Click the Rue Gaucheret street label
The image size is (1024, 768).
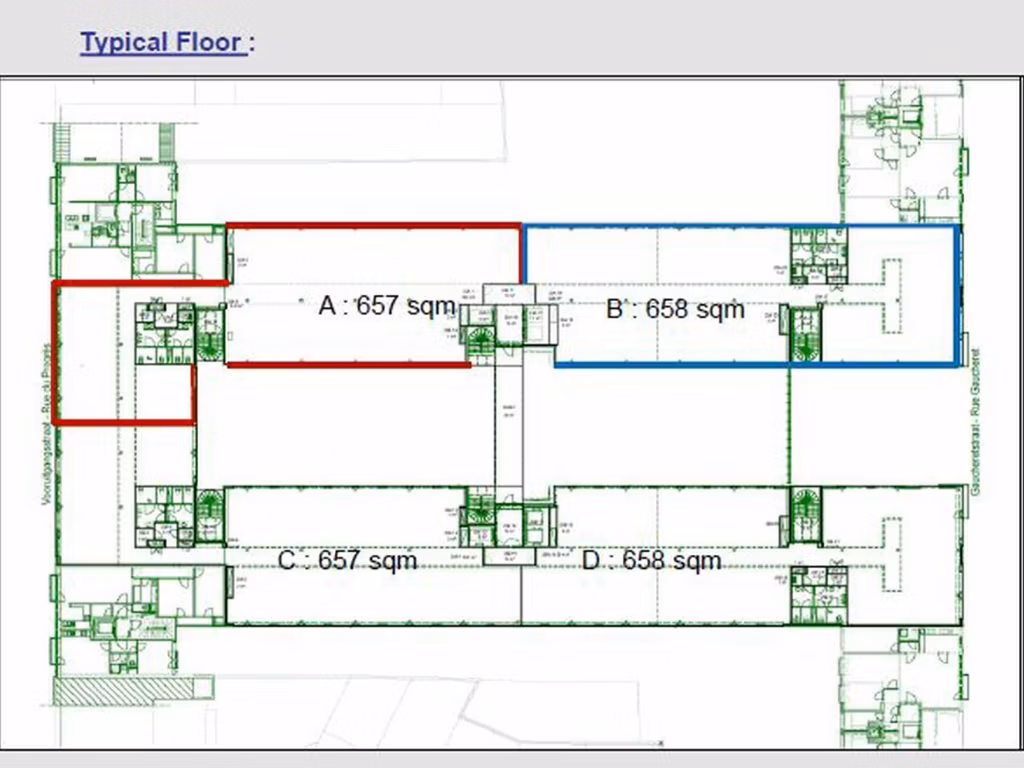tap(975, 420)
